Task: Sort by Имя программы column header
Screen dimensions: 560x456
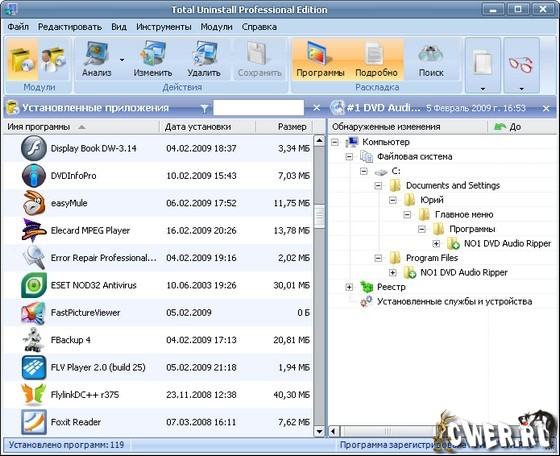Action: [x=81, y=127]
